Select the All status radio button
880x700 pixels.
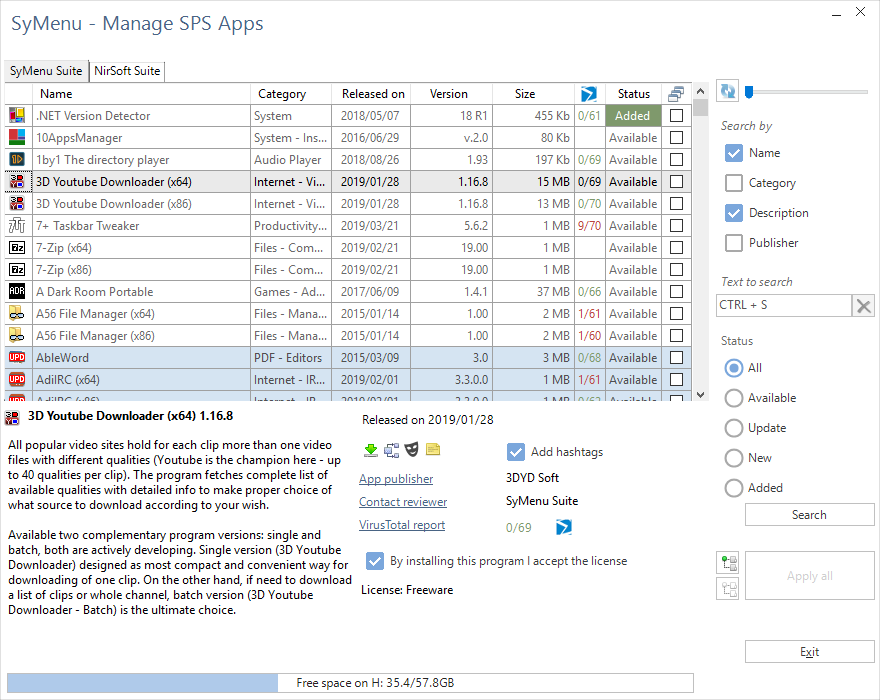[x=734, y=368]
